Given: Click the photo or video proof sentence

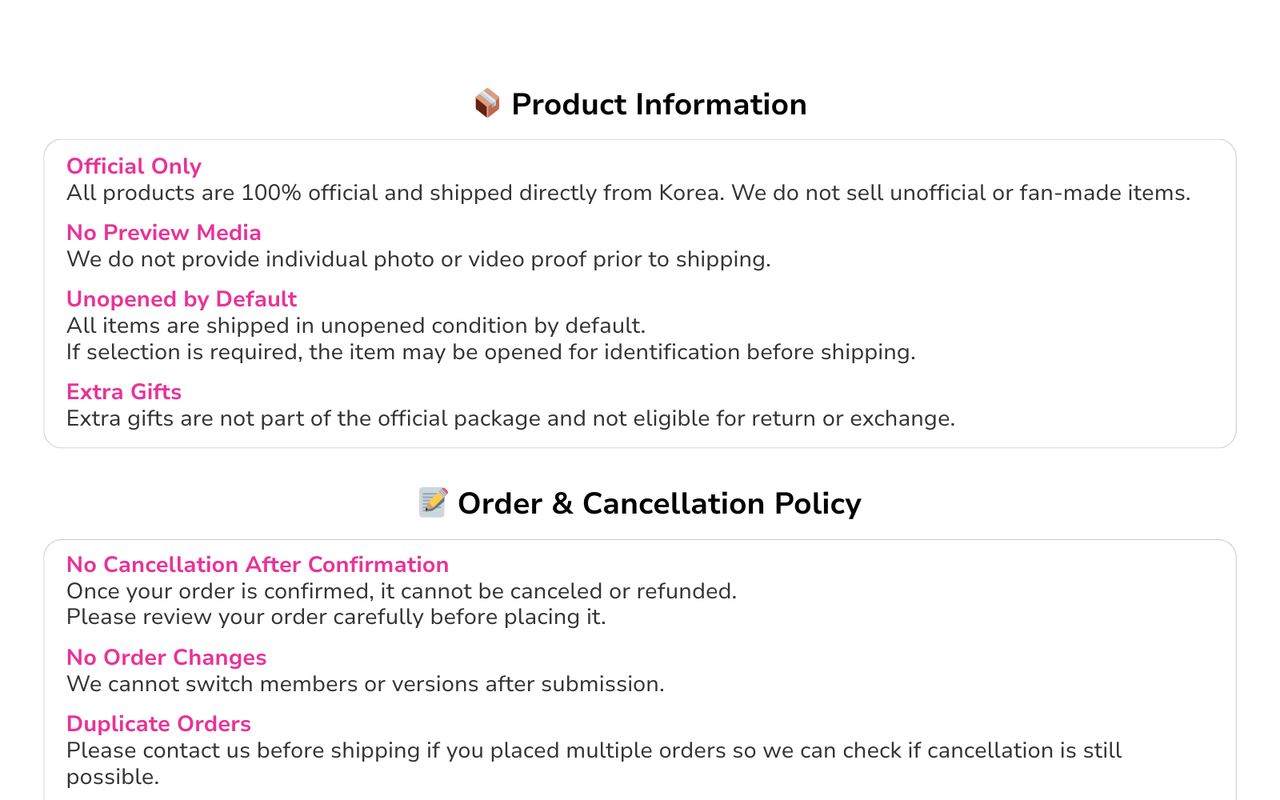Looking at the screenshot, I should [418, 260].
